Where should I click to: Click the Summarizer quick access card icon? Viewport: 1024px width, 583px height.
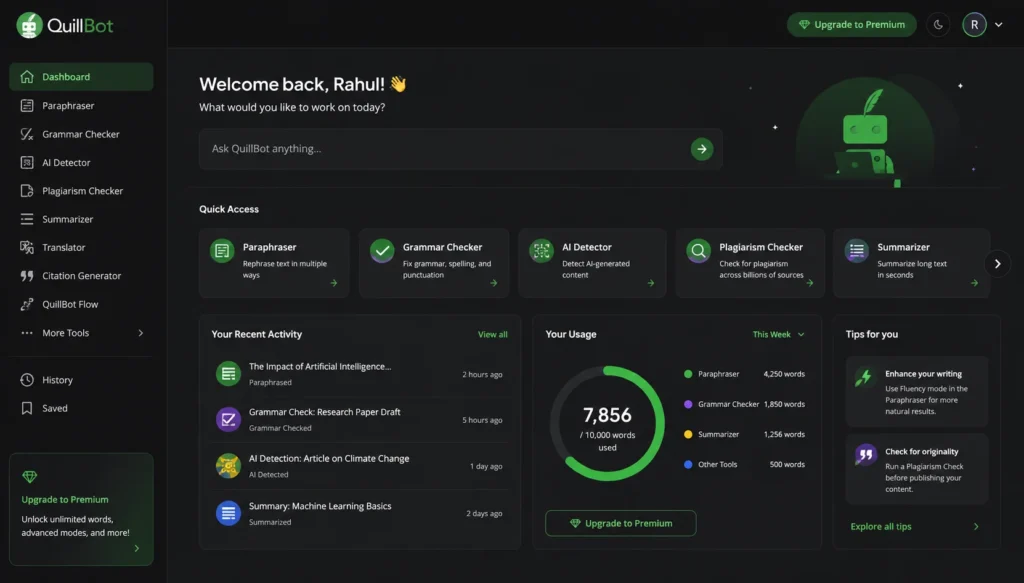coord(857,251)
